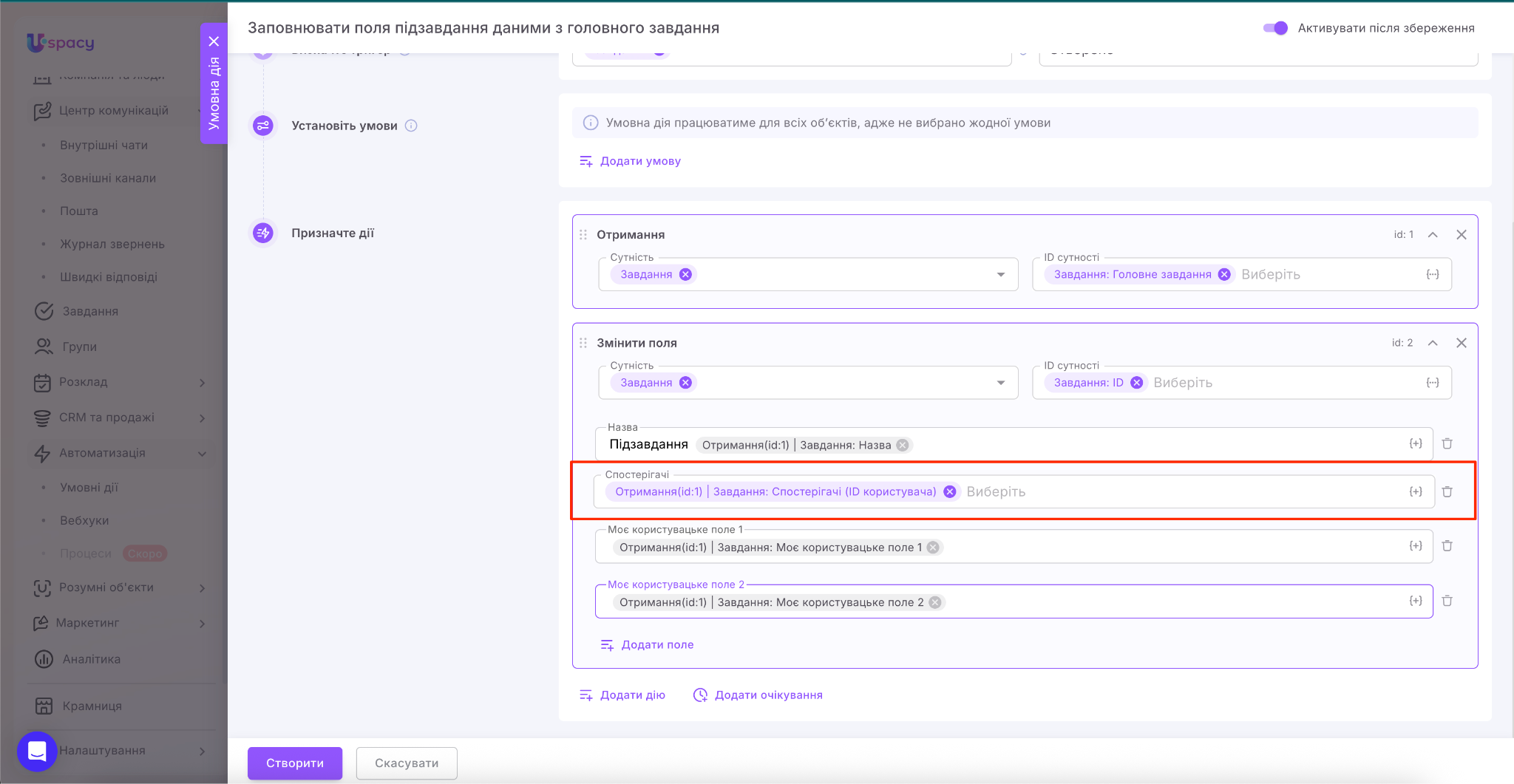The width and height of the screenshot is (1514, 784).
Task: Open Сутність dropdown in Змінити поля
Action: [1000, 383]
